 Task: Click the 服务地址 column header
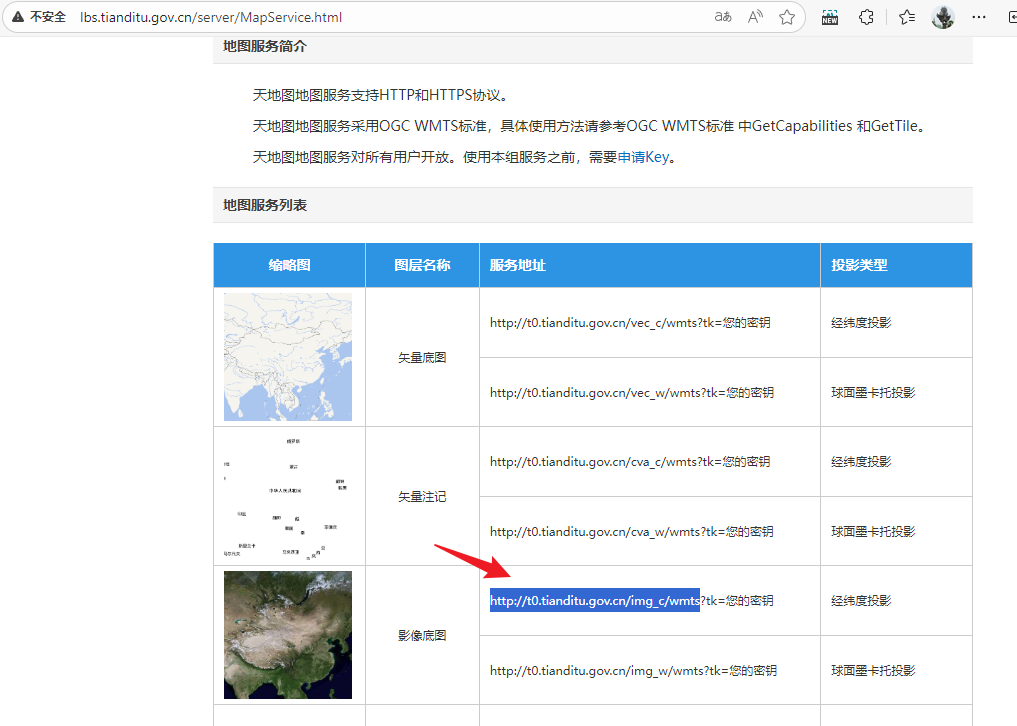click(x=518, y=266)
